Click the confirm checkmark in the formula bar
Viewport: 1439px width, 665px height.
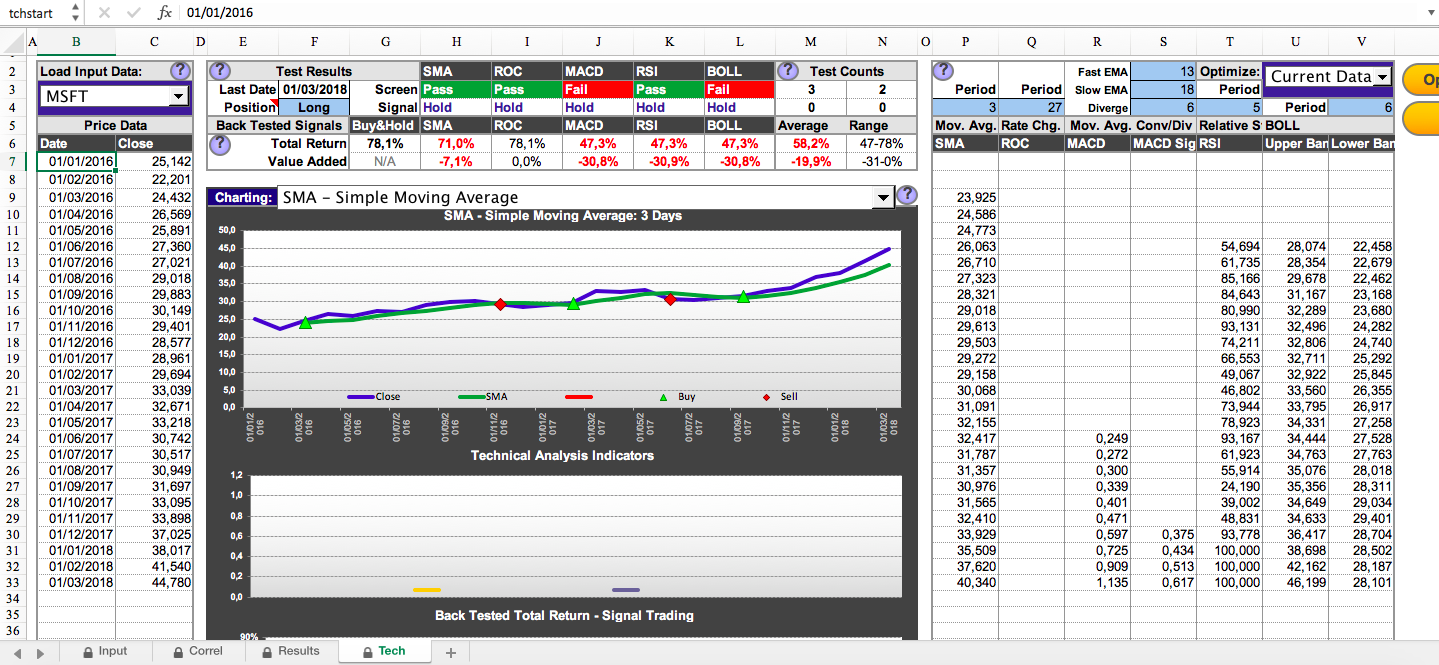point(134,13)
